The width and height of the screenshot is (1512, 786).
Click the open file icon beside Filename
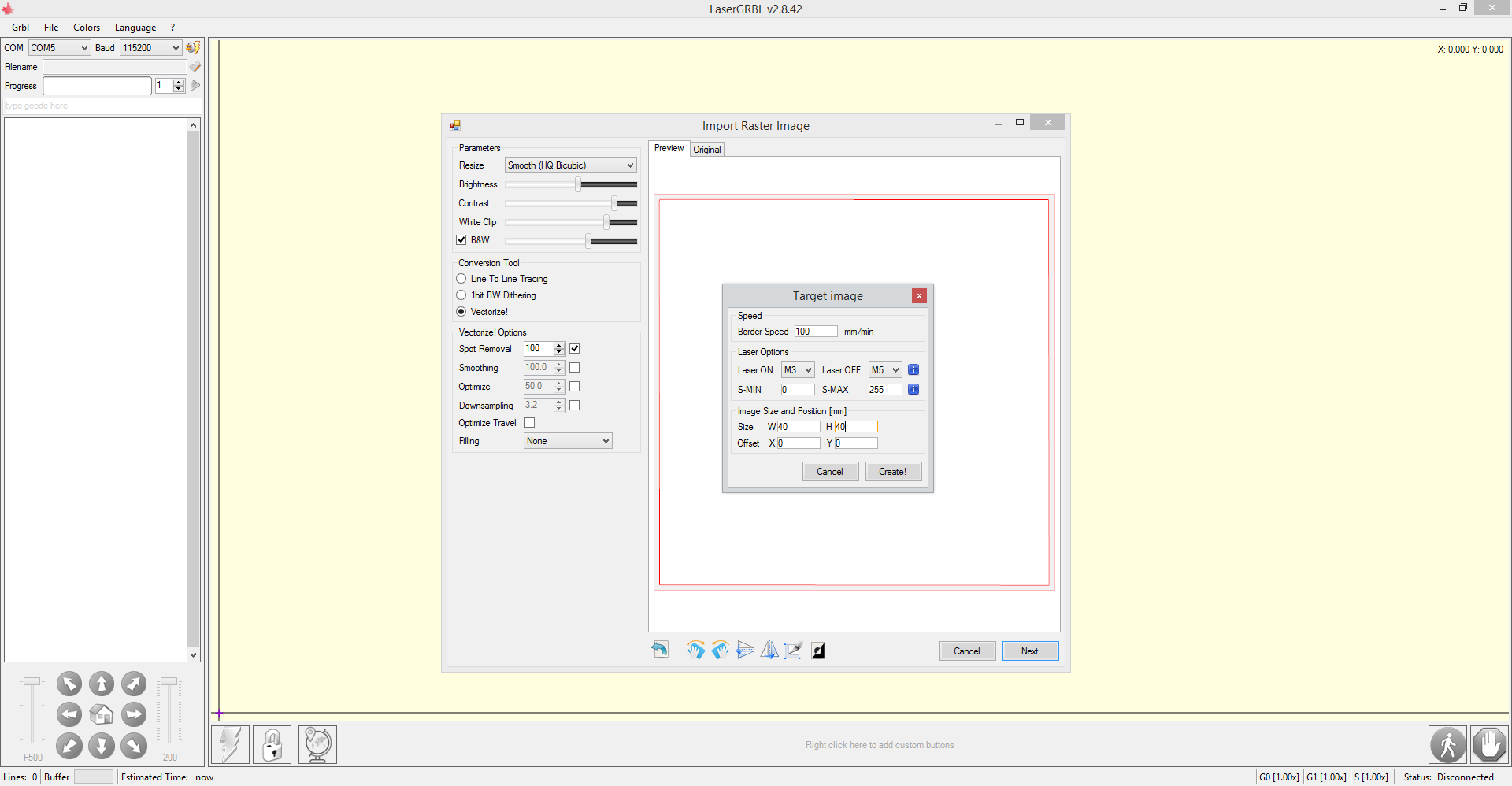(x=195, y=67)
